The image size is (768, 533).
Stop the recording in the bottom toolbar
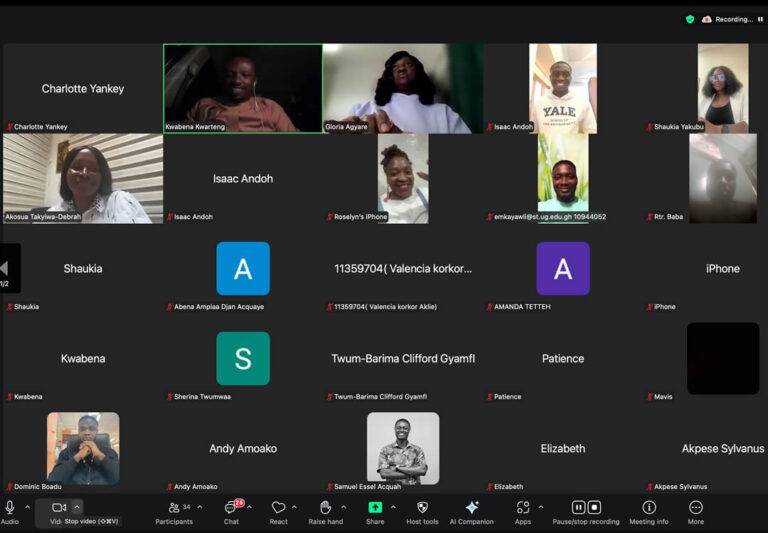coord(594,508)
